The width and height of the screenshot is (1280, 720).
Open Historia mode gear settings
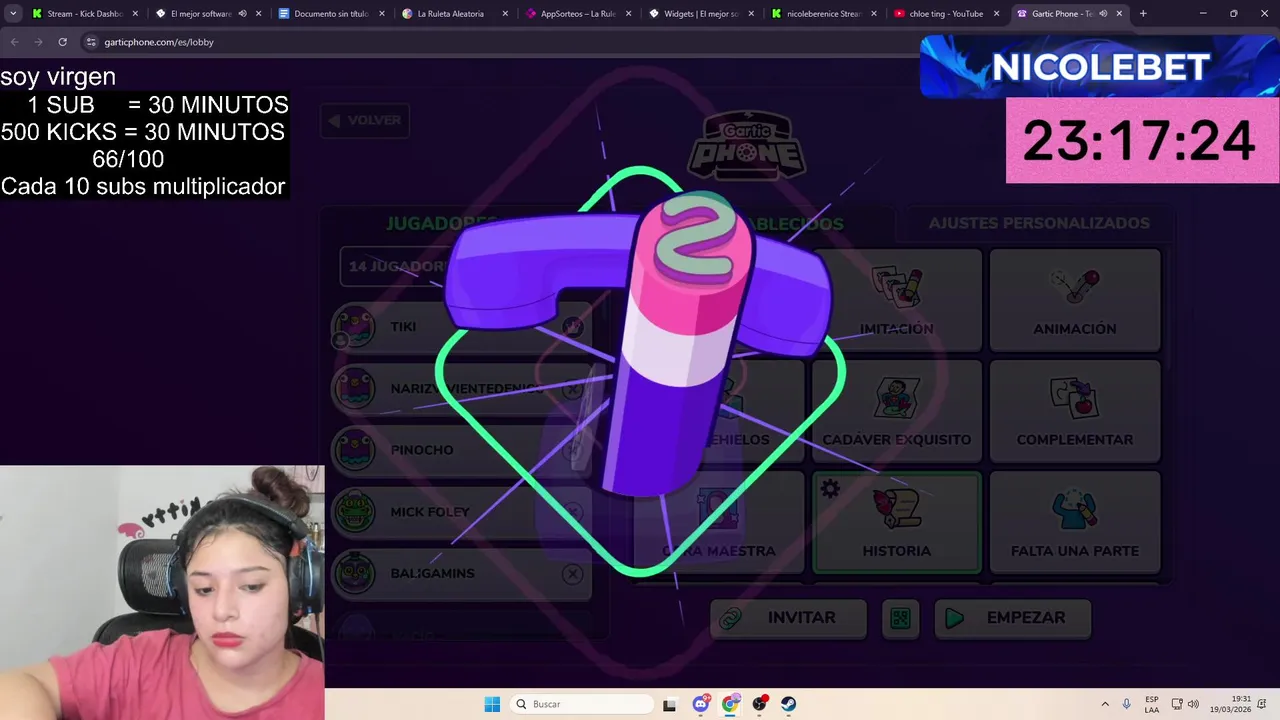tap(830, 490)
